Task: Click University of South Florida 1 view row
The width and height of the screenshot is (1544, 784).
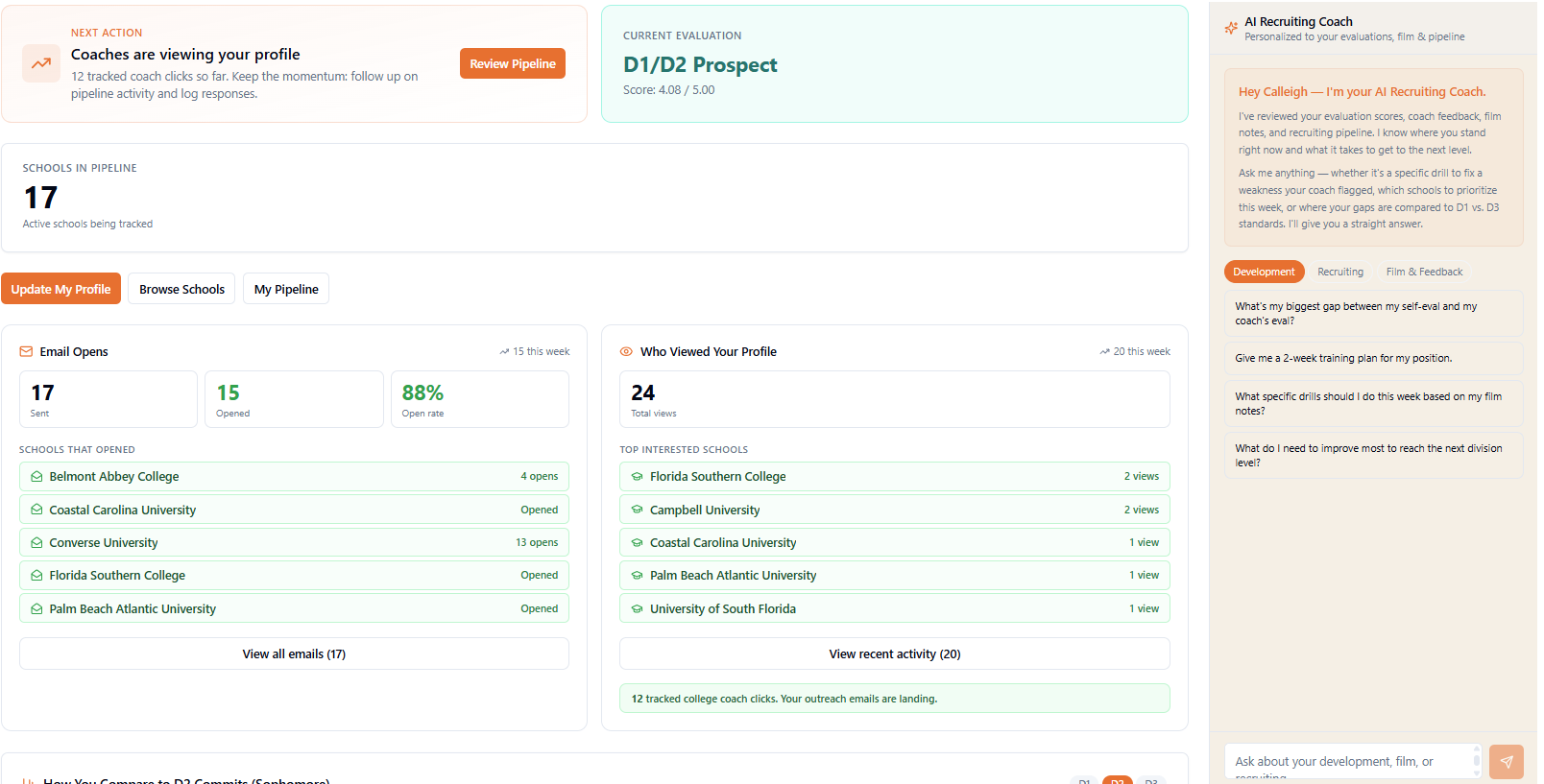Action: pyautogui.click(x=895, y=608)
